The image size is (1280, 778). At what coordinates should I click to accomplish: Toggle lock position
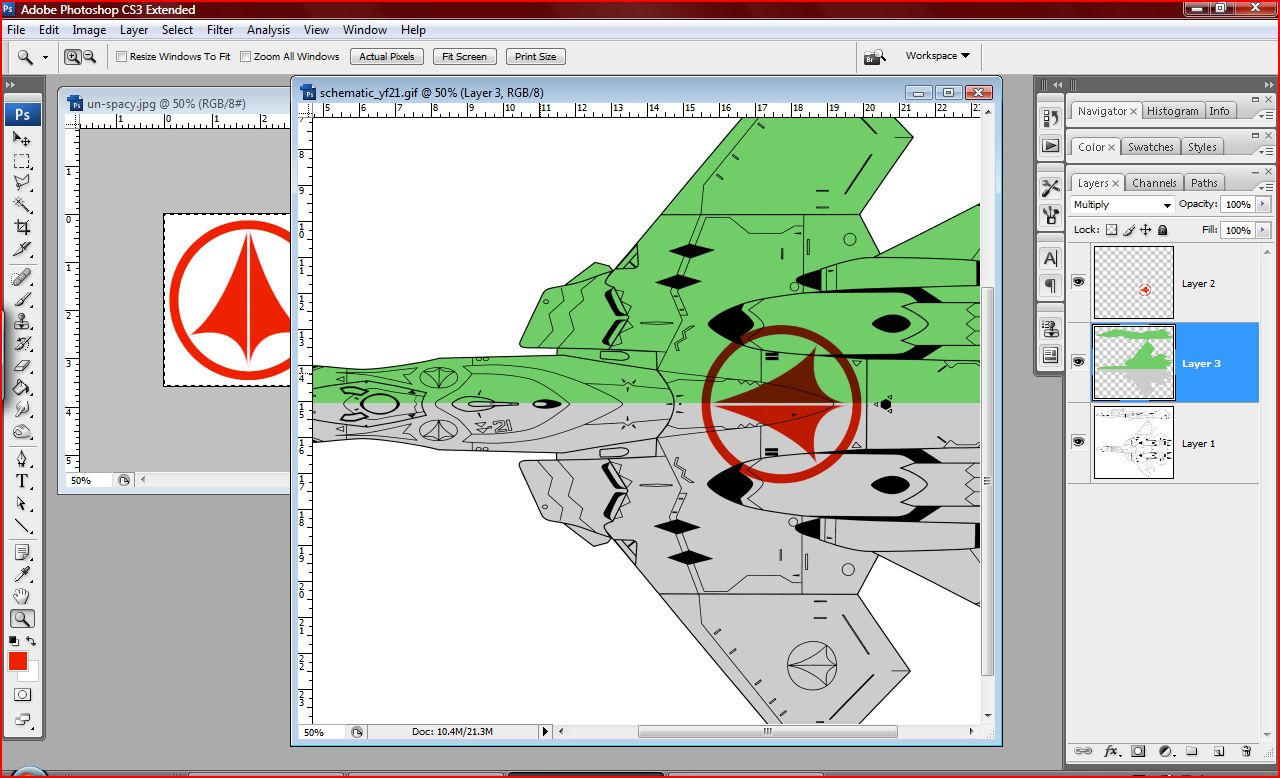coord(1145,230)
